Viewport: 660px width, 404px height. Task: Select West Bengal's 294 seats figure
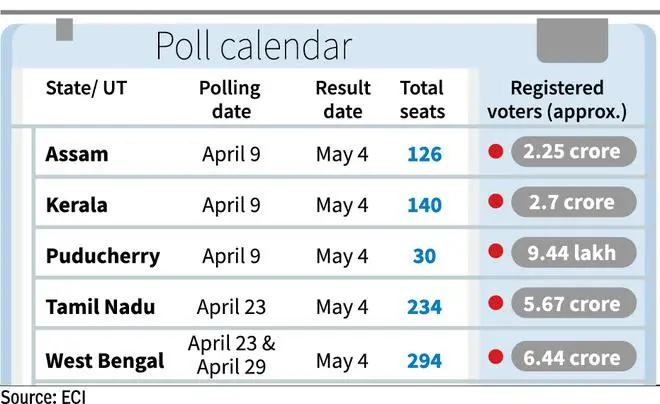click(x=424, y=360)
